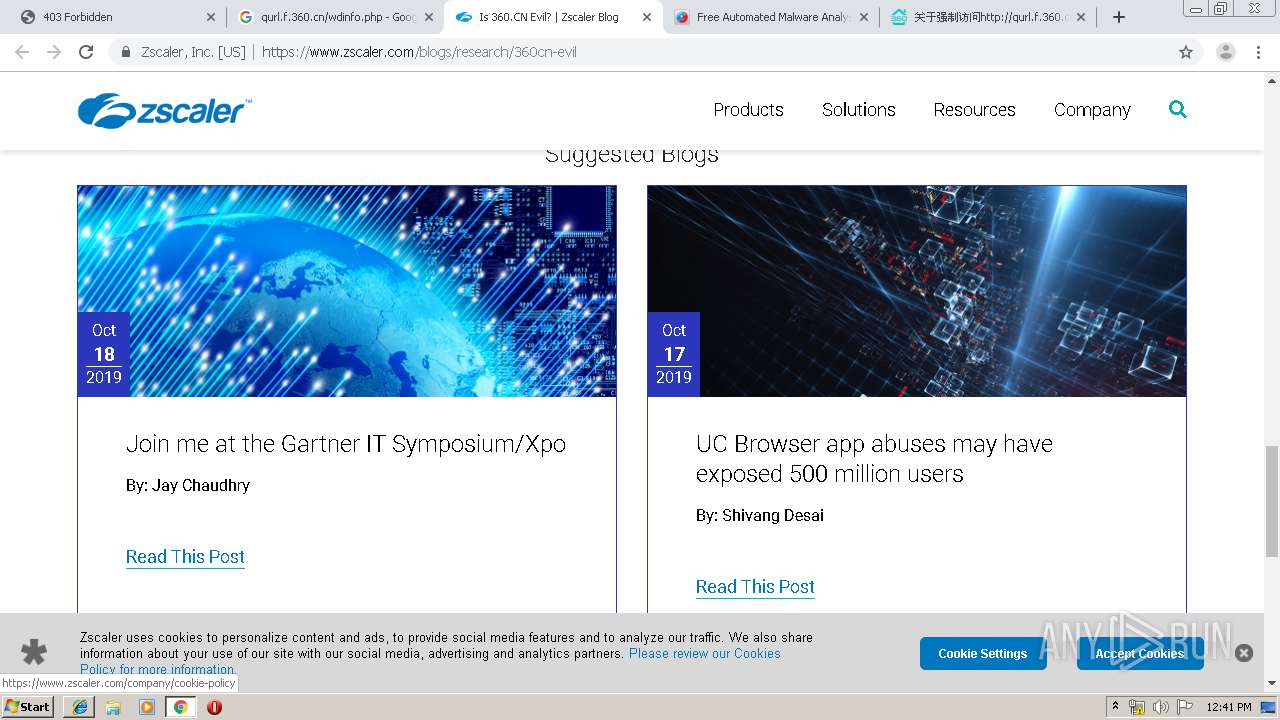Reload the page with the refresh icon
This screenshot has width=1280, height=720.
click(x=86, y=52)
